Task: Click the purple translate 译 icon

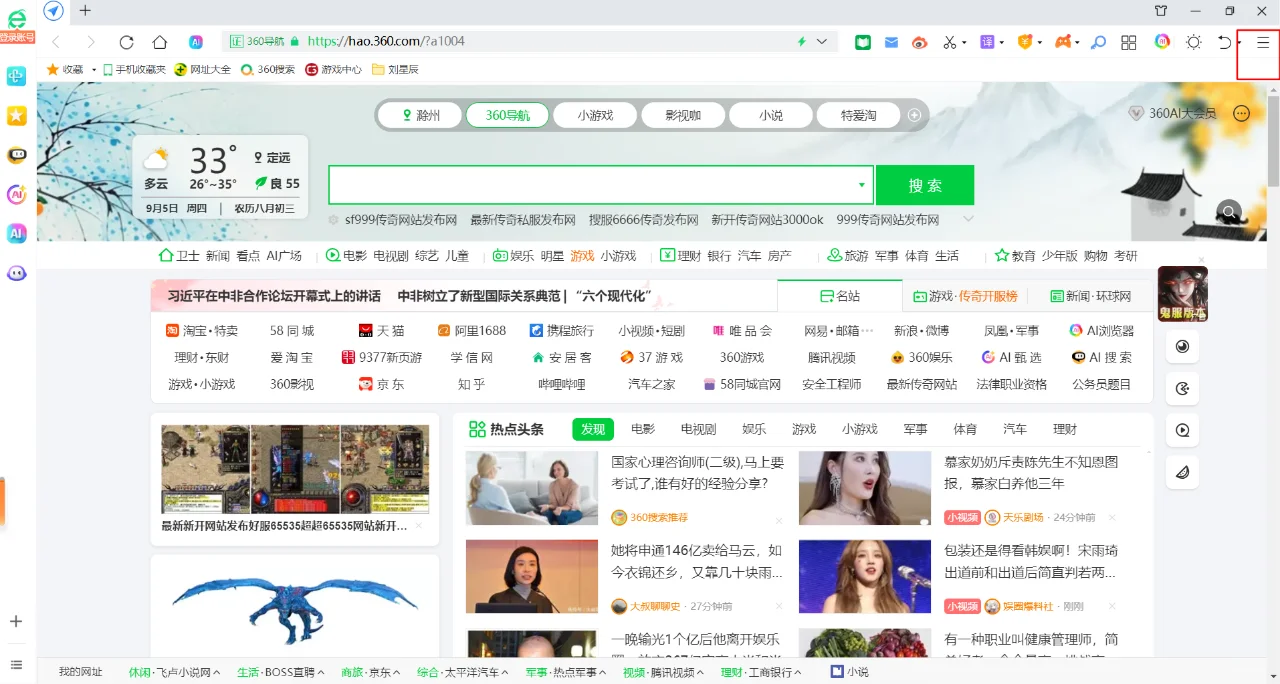Action: (x=987, y=42)
